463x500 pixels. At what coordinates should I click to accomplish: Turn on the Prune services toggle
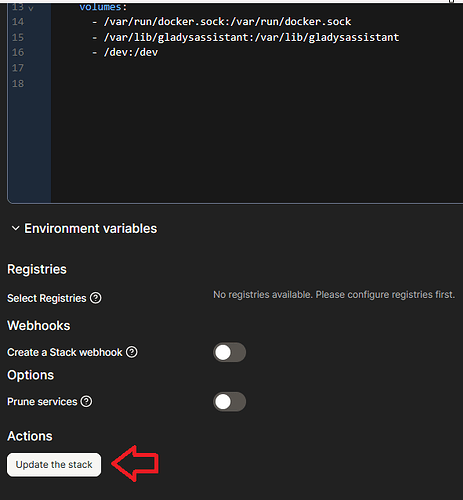tap(229, 402)
